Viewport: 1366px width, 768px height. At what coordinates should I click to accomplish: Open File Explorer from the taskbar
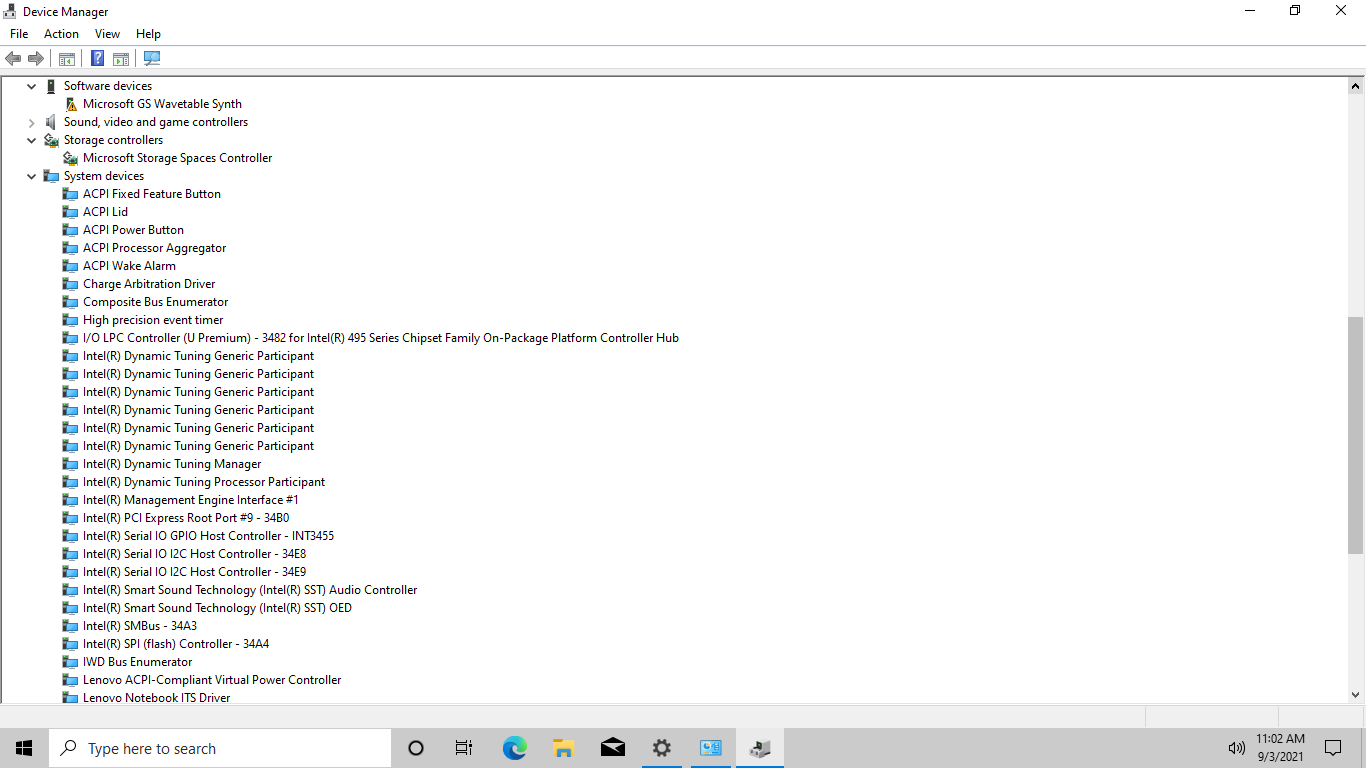point(563,748)
